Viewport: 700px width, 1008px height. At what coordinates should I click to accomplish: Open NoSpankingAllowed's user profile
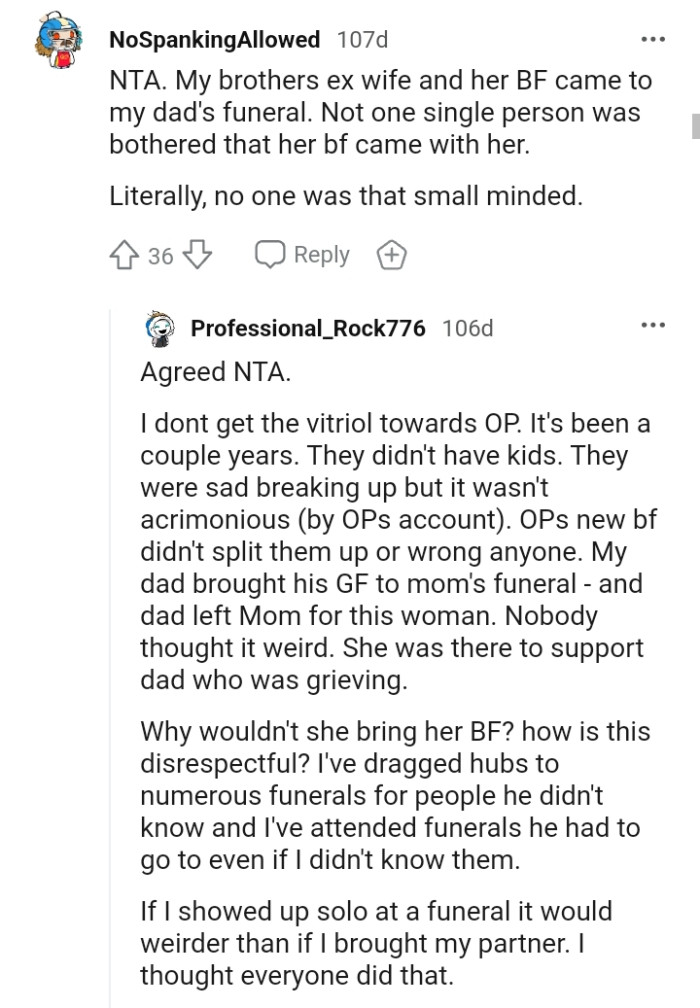click(214, 41)
